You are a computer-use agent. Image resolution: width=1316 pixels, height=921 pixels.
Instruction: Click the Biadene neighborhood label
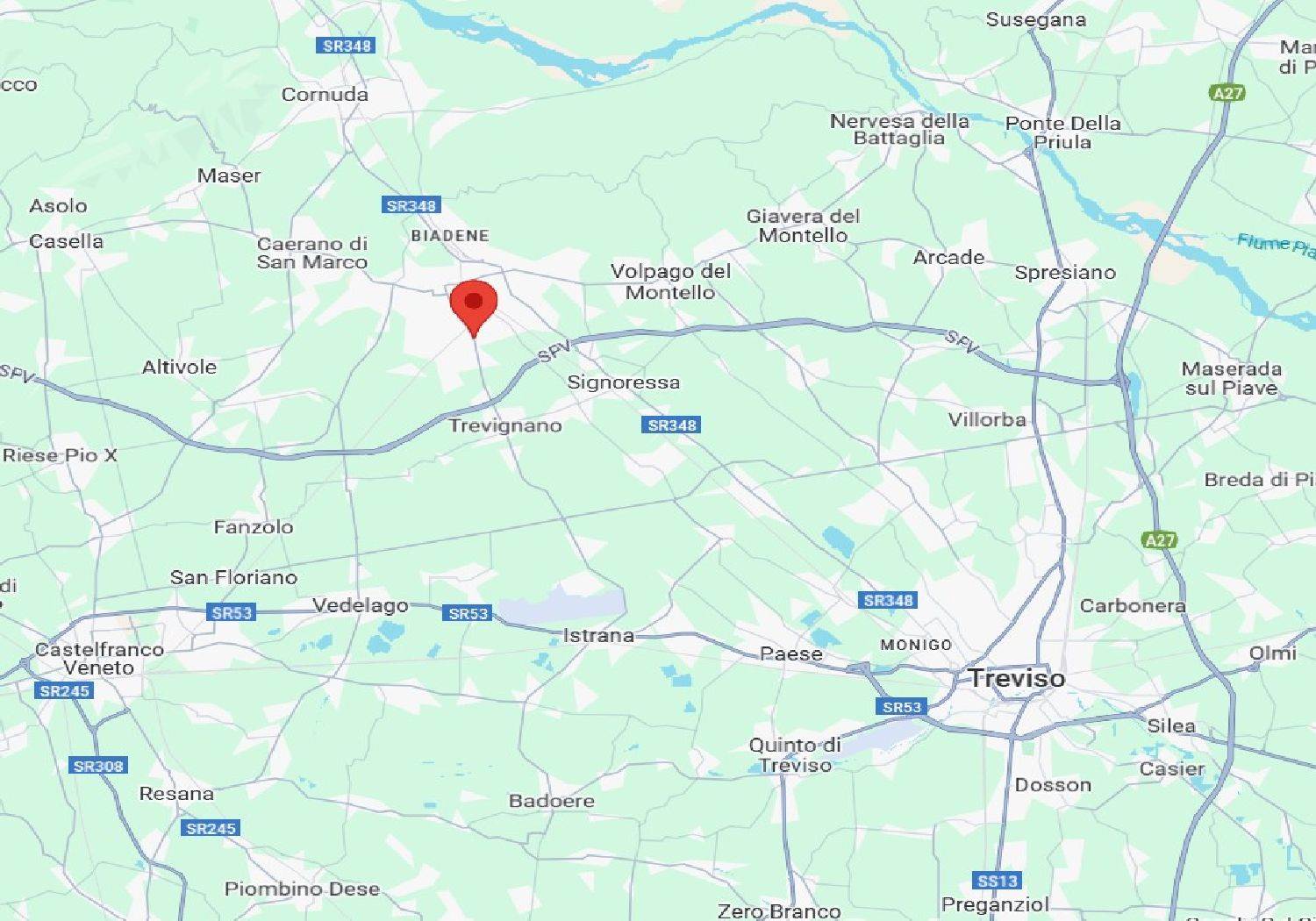click(450, 236)
